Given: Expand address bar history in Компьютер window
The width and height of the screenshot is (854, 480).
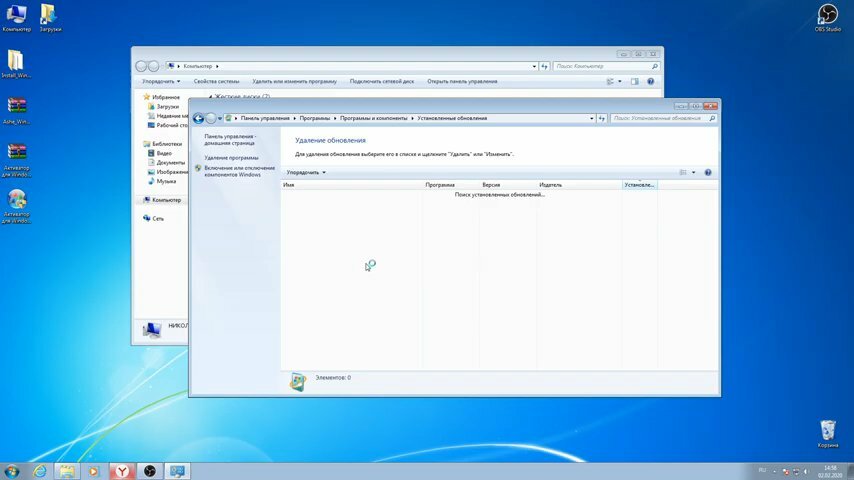Looking at the screenshot, I should point(534,66).
